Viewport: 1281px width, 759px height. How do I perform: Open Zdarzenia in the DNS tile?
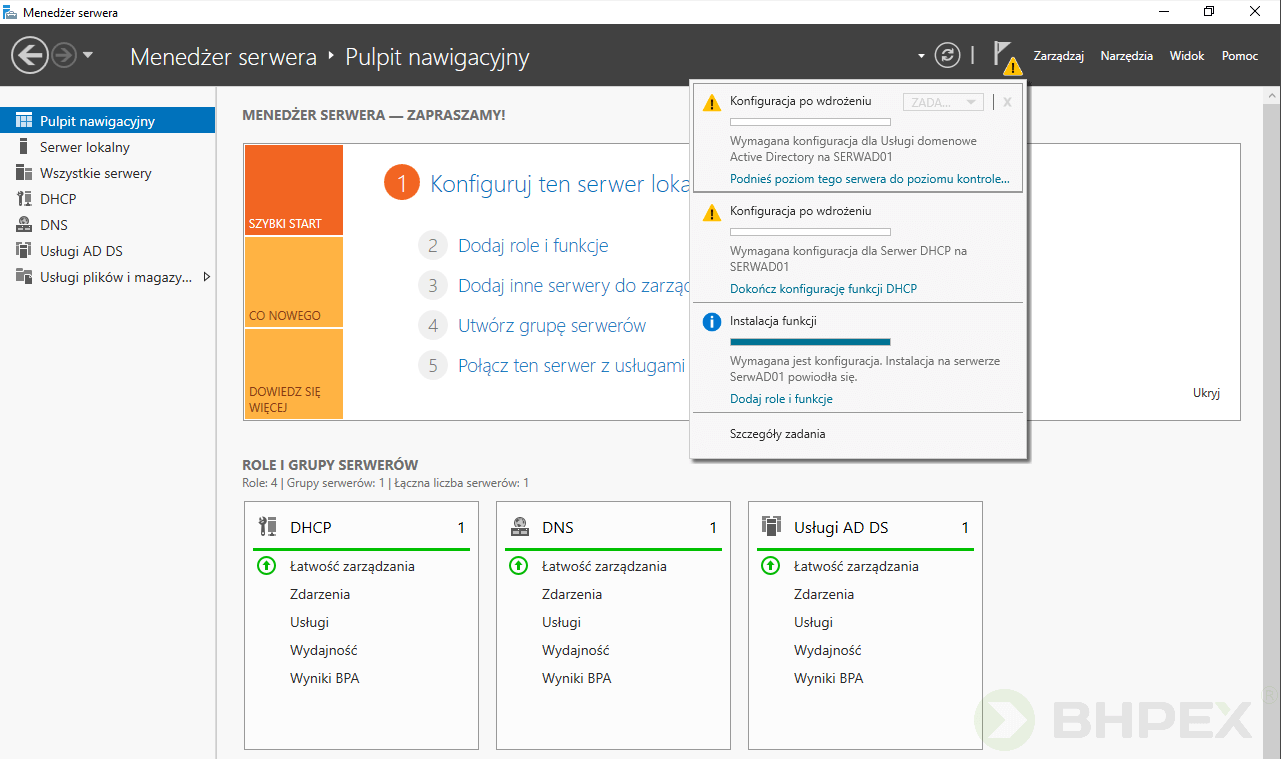click(572, 594)
